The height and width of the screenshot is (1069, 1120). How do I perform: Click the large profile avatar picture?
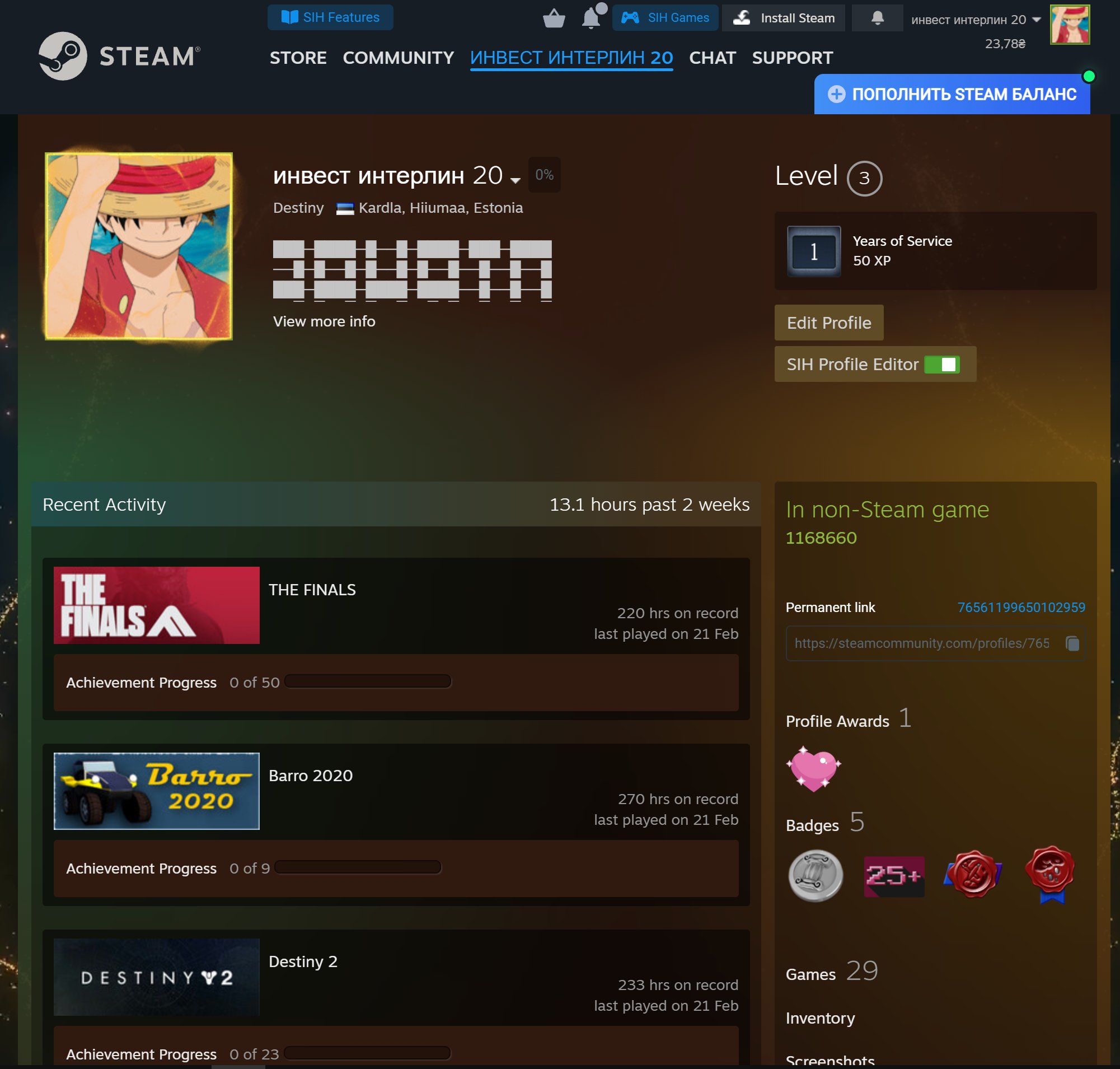click(x=138, y=246)
